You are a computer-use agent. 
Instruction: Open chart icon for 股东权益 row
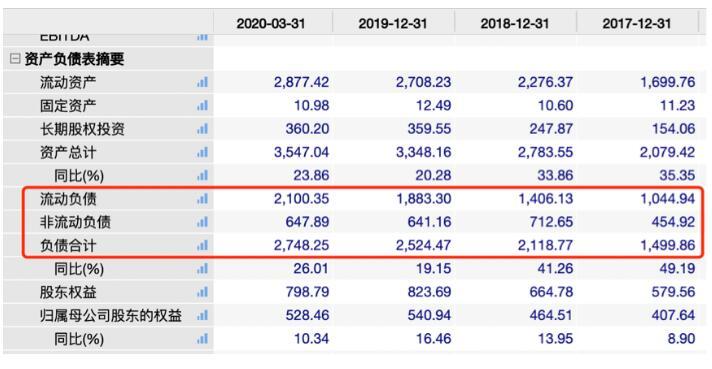pyautogui.click(x=203, y=292)
